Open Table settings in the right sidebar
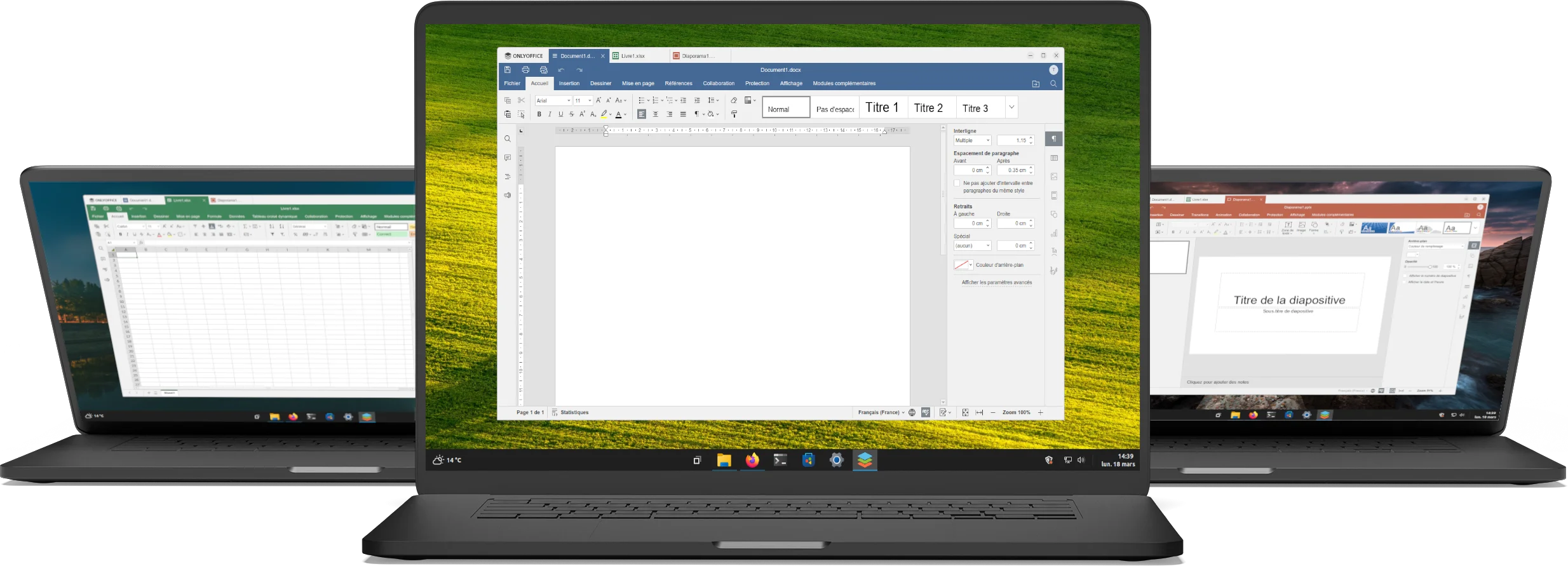1568x566 pixels. [x=1054, y=158]
